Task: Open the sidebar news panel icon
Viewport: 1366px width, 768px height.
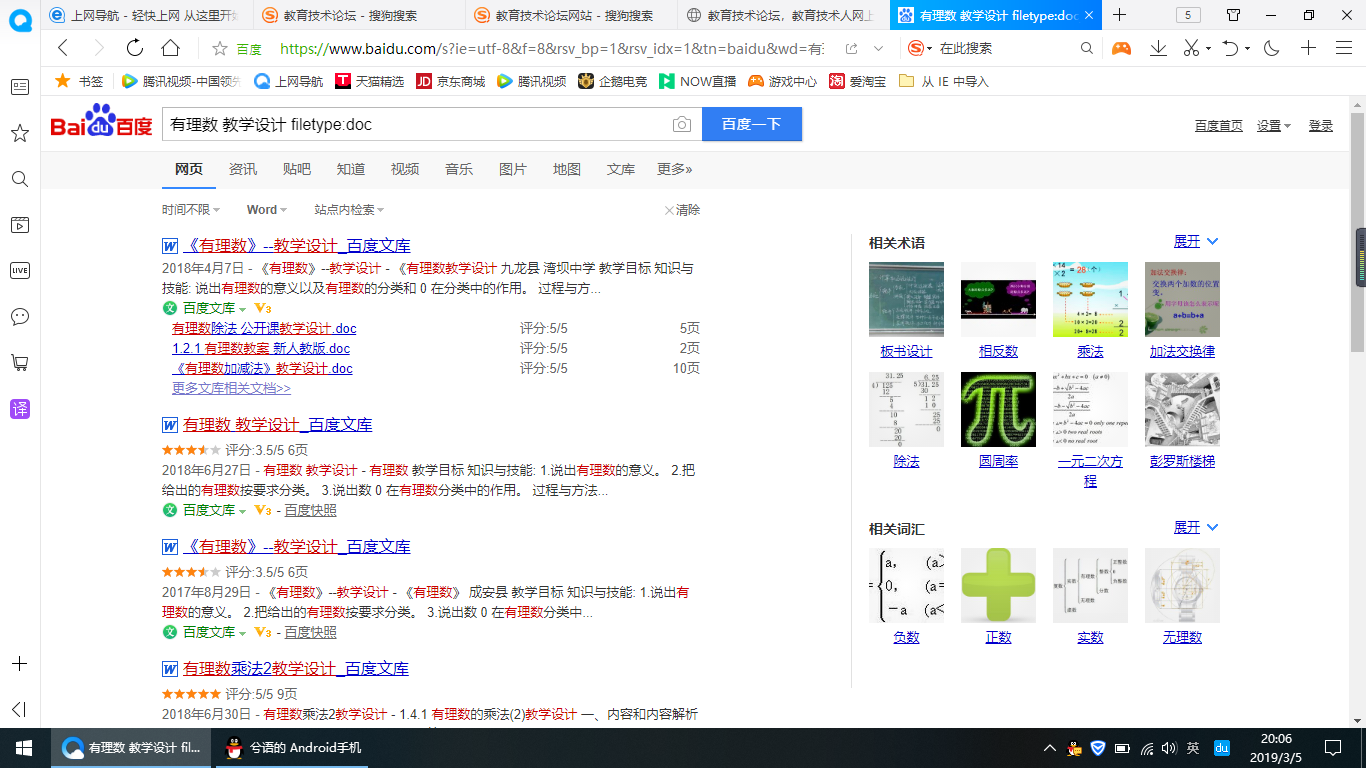Action: 20,87
